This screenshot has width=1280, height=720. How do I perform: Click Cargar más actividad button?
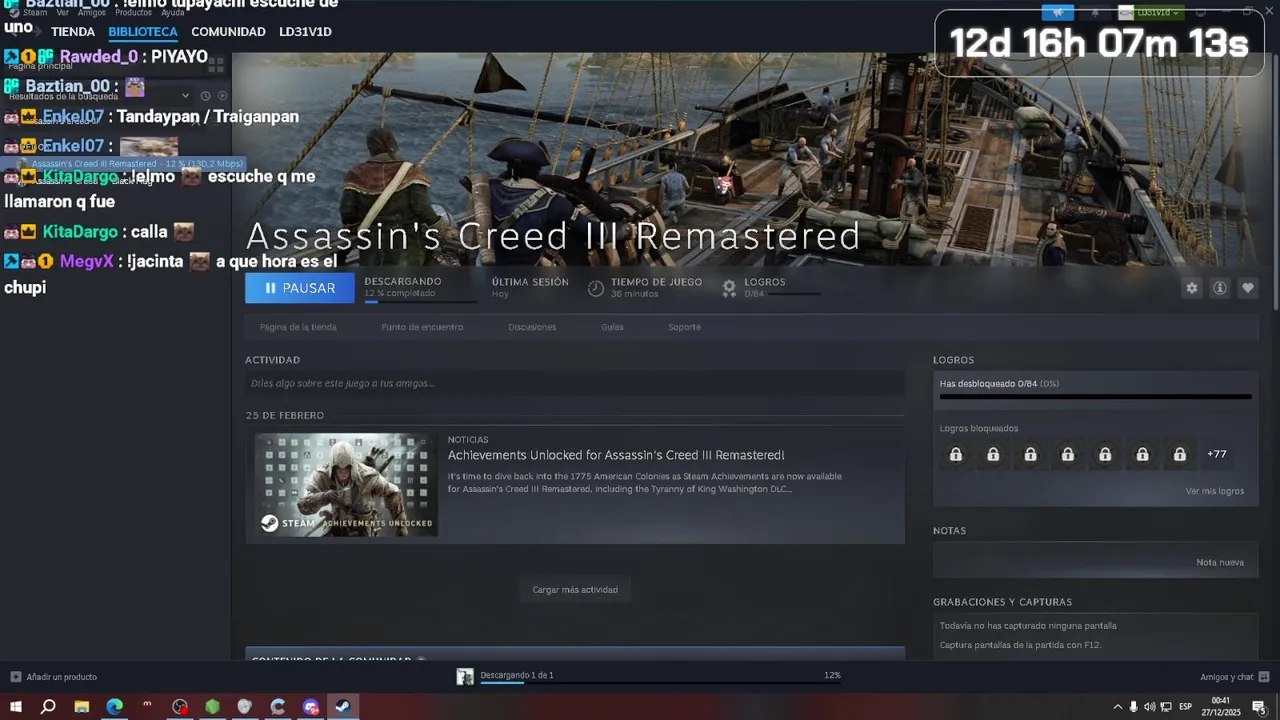tap(575, 590)
